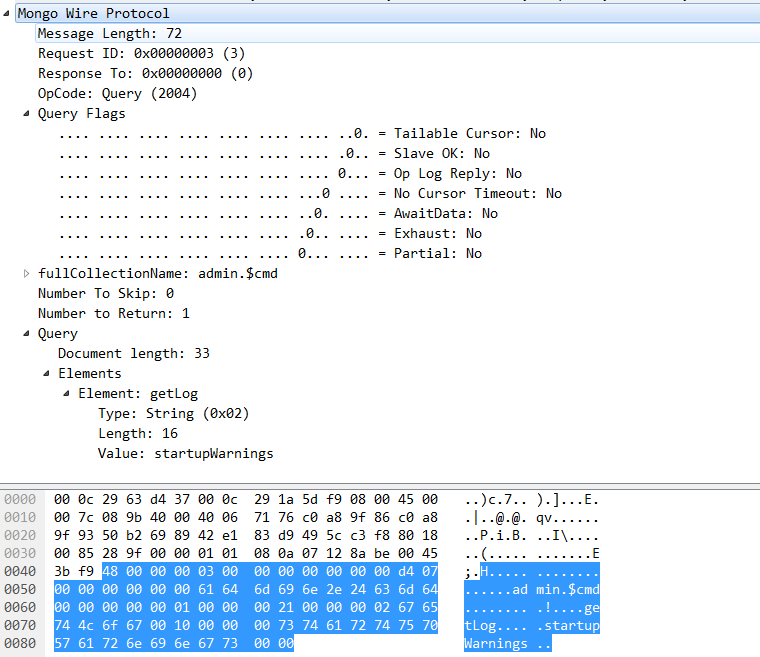This screenshot has height=657, width=760.
Task: Click hex offset 0020 in bytes pane
Action: [x=20, y=535]
